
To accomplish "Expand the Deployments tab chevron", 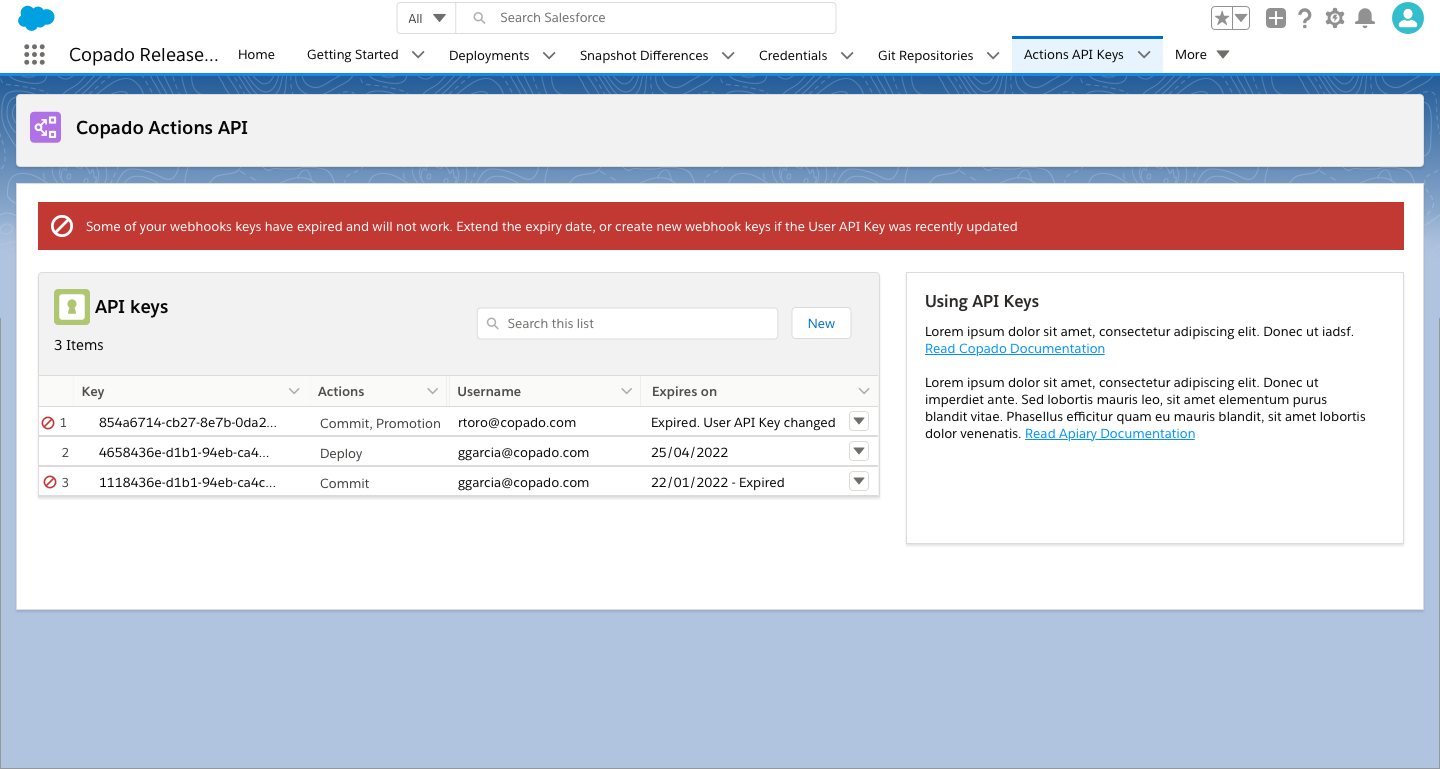I will coord(549,56).
